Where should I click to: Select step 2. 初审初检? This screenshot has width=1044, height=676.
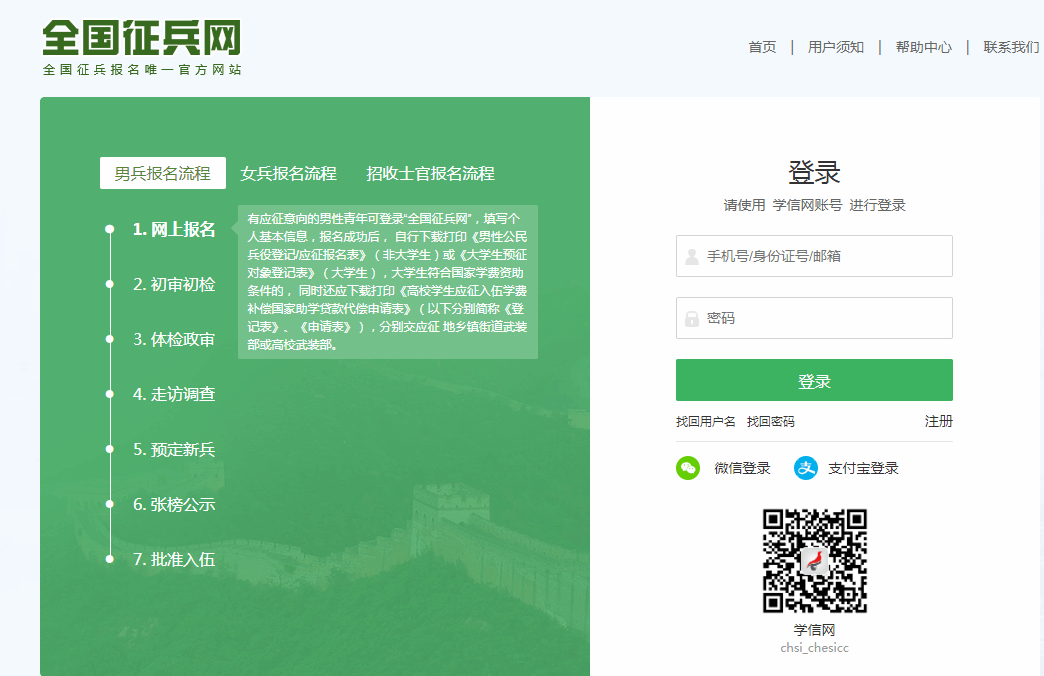coord(174,284)
